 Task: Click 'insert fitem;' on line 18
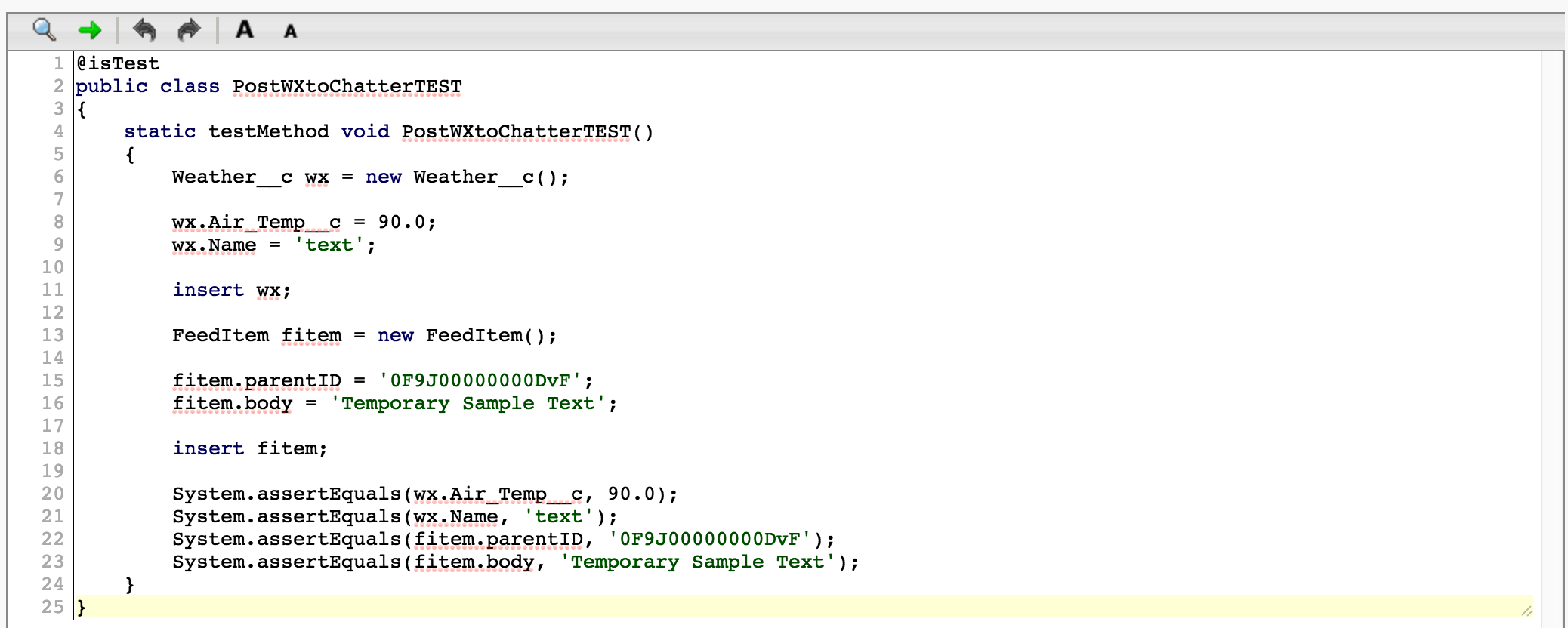pyautogui.click(x=249, y=449)
